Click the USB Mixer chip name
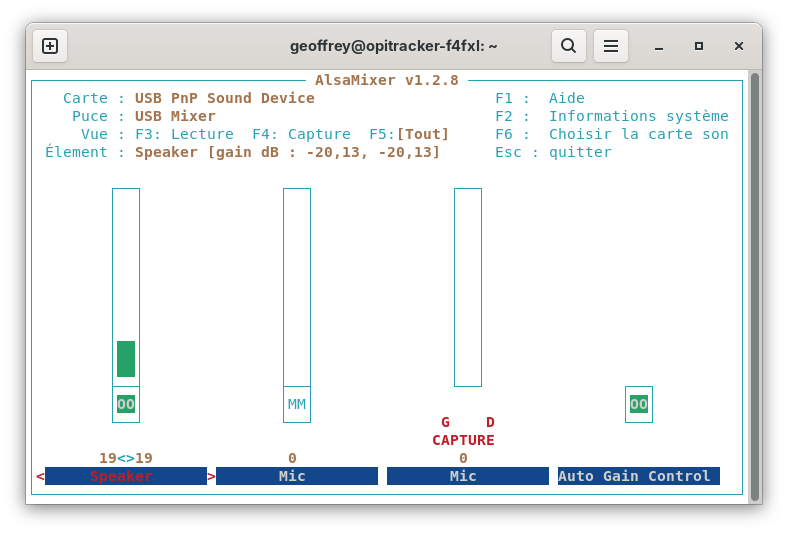788x533 pixels. pyautogui.click(x=175, y=116)
